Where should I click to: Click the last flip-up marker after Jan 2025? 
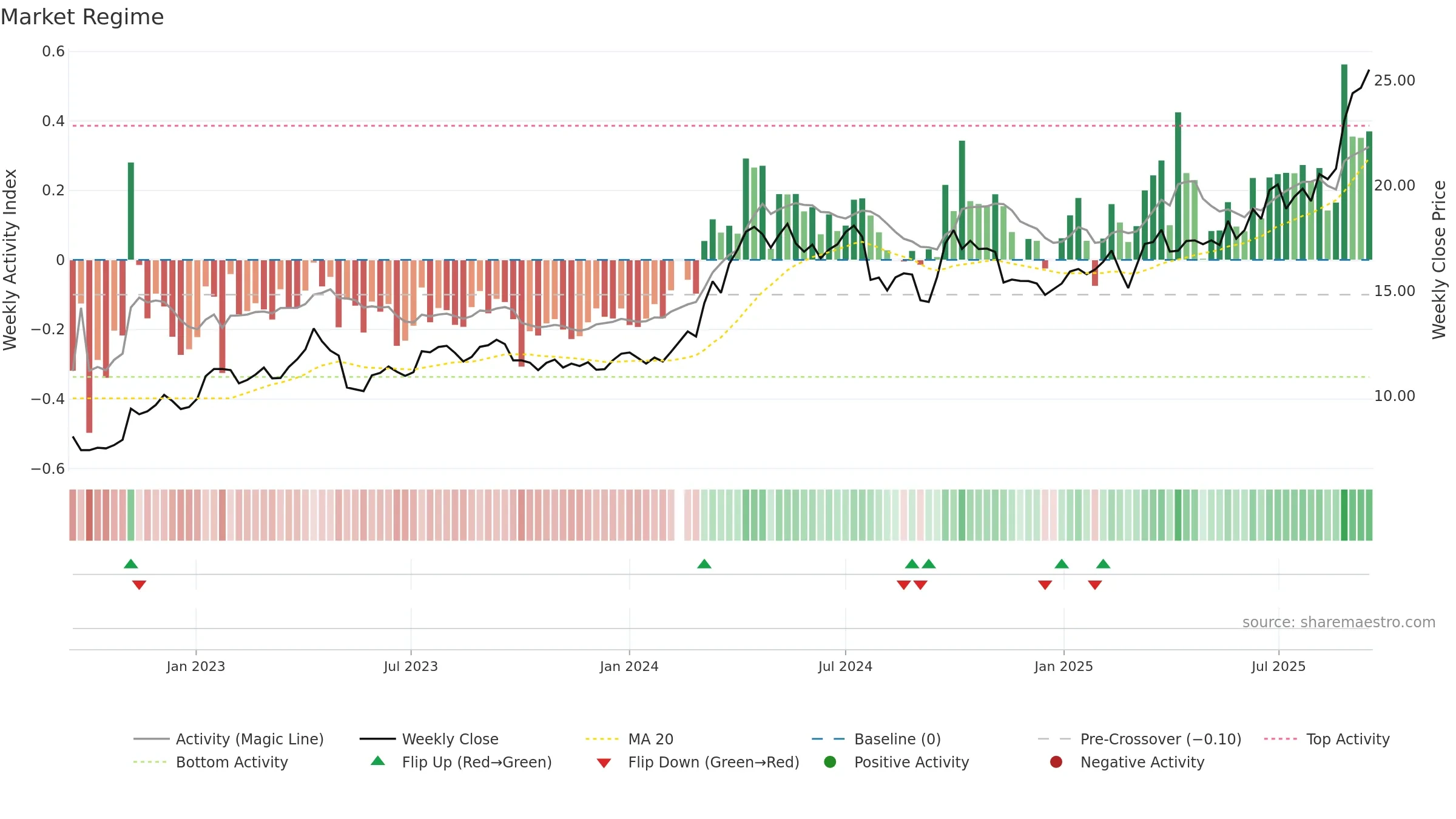click(1104, 564)
